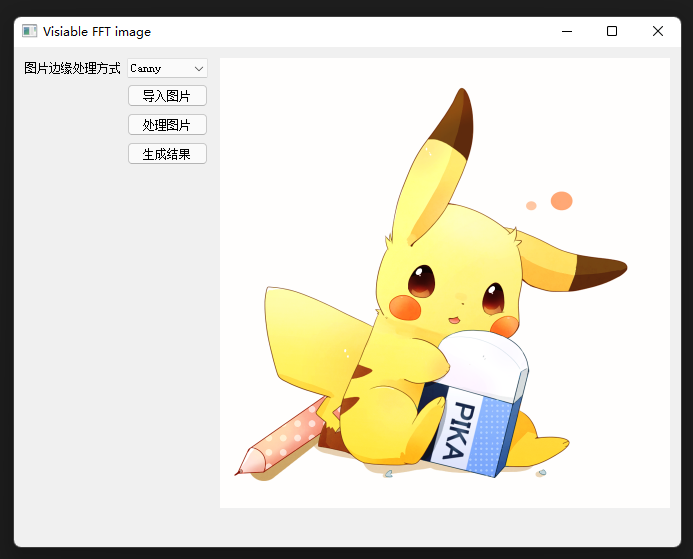Click the app icon in title bar
The image size is (693, 559).
[30, 31]
